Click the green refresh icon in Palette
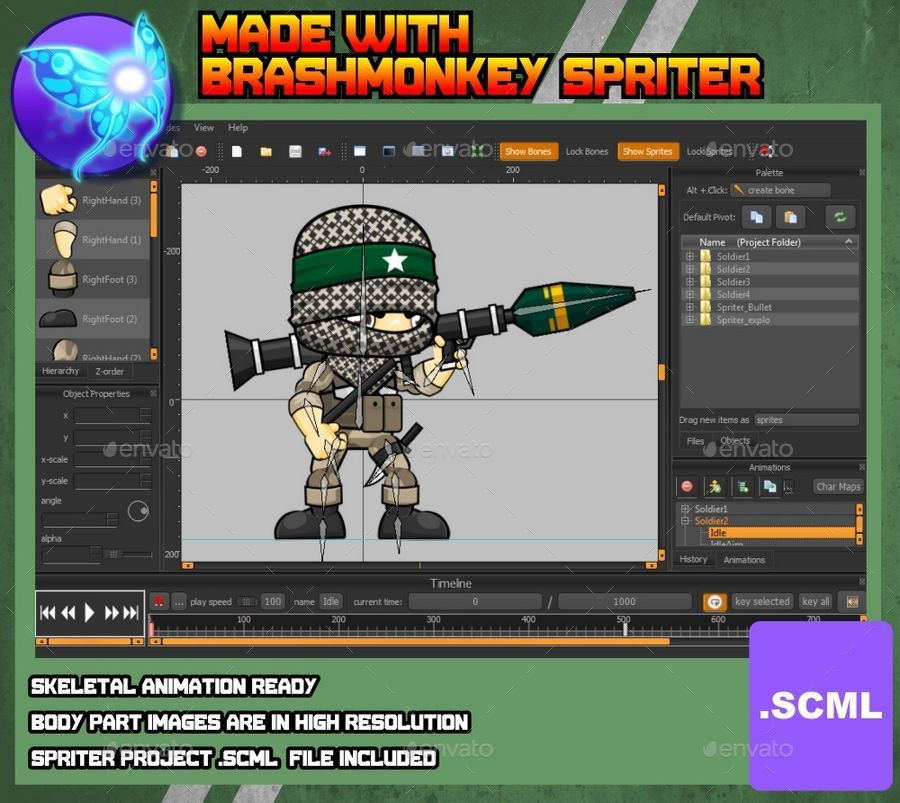The image size is (900, 803). (x=840, y=217)
